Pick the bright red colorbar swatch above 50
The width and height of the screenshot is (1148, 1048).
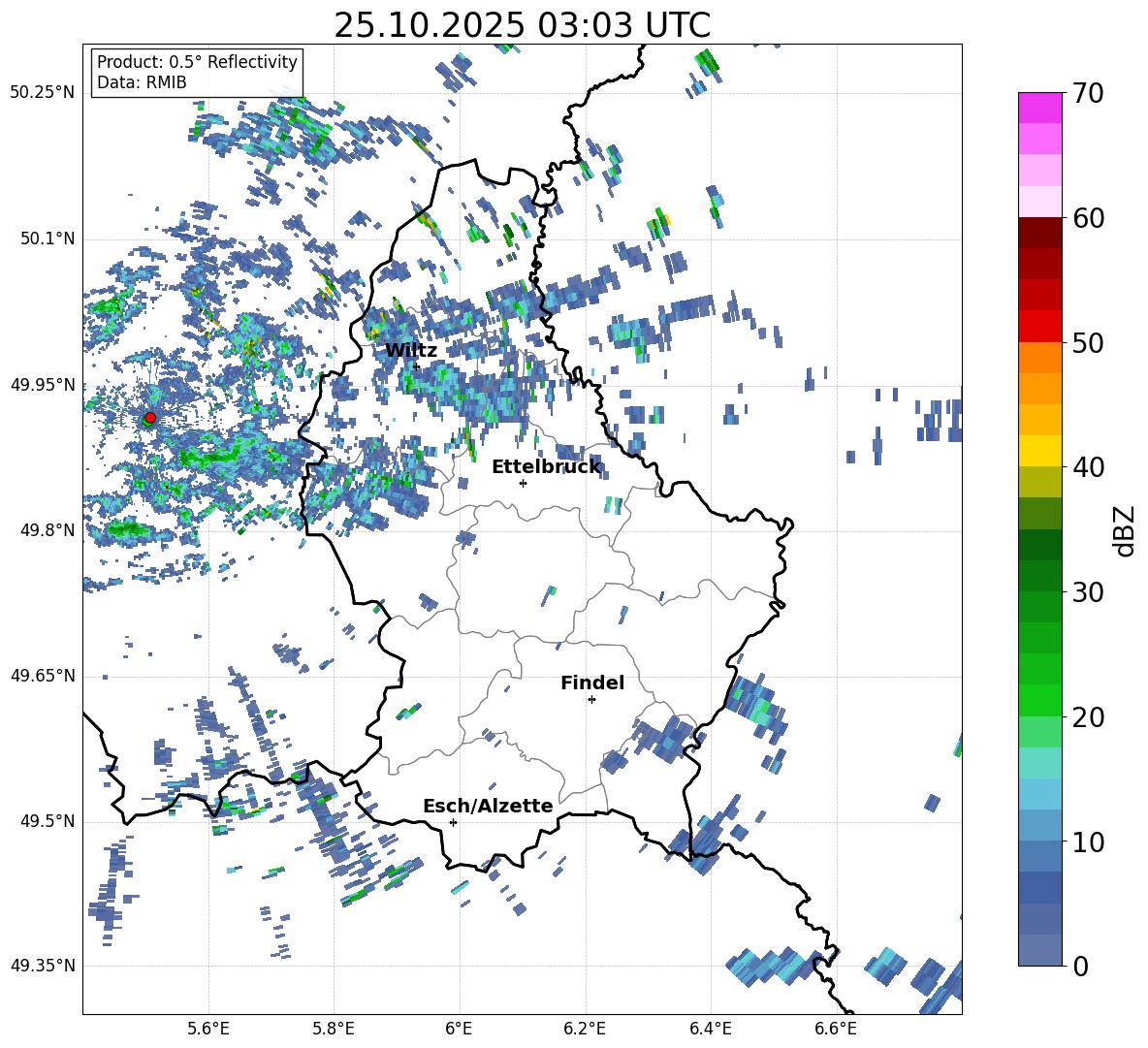coord(1040,327)
